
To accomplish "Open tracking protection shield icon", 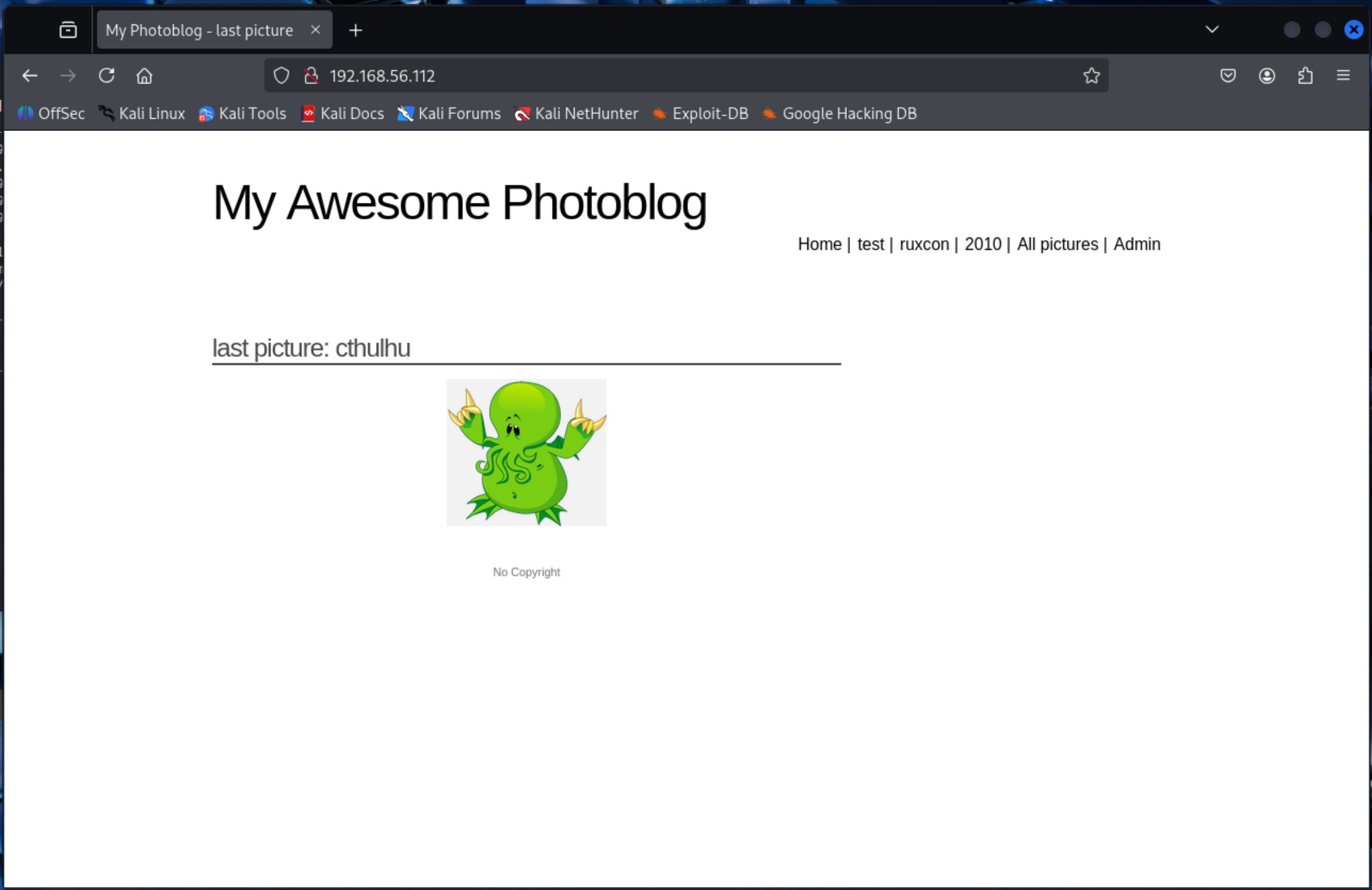I will [281, 76].
